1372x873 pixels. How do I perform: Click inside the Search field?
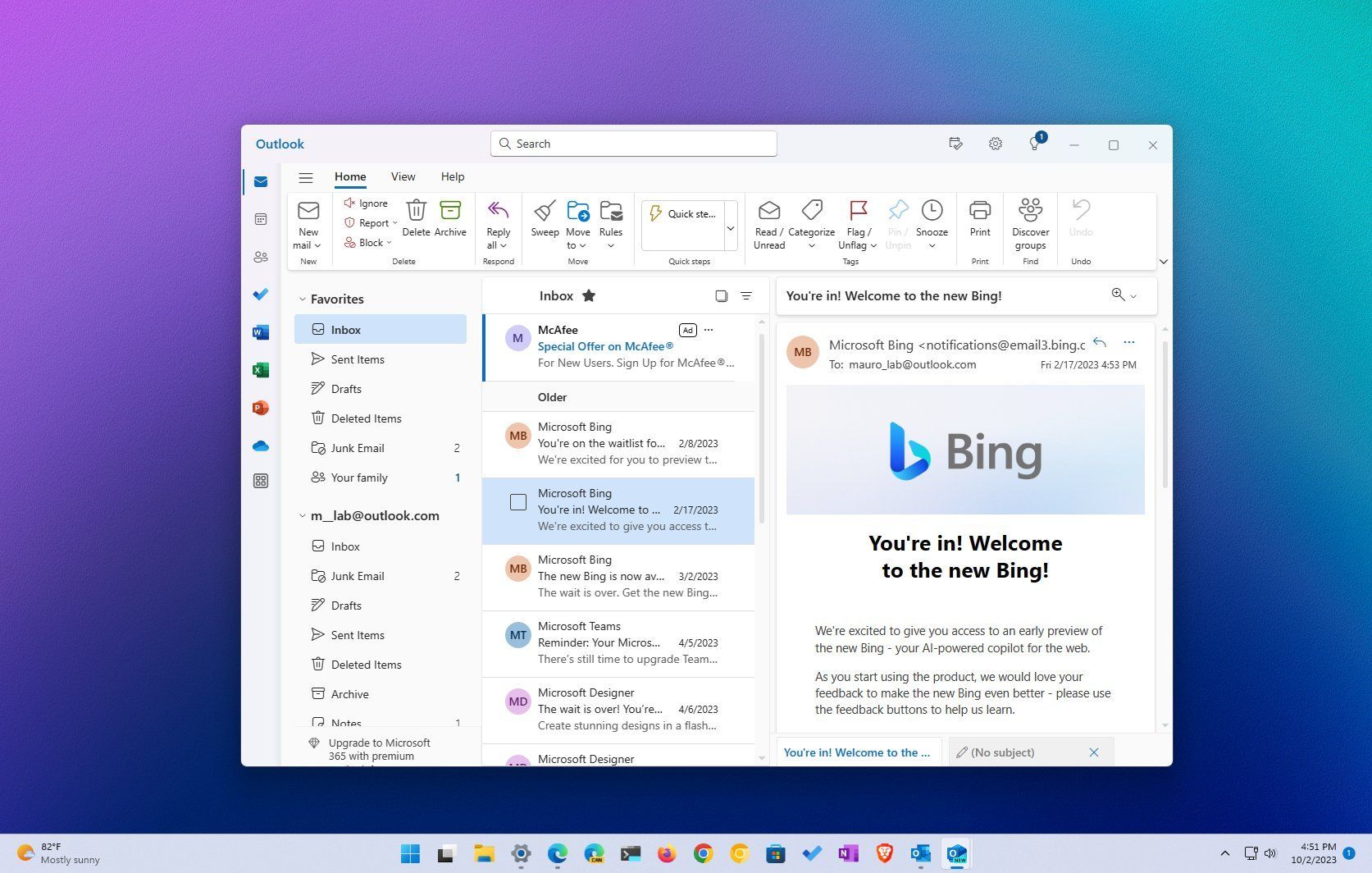[x=633, y=143]
